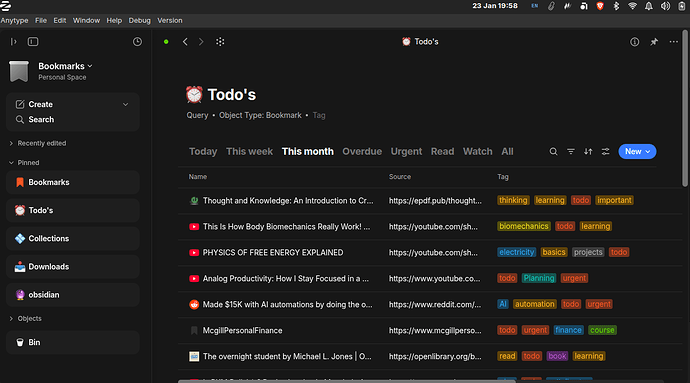
Task: Go back with the left arrow
Action: coord(185,41)
